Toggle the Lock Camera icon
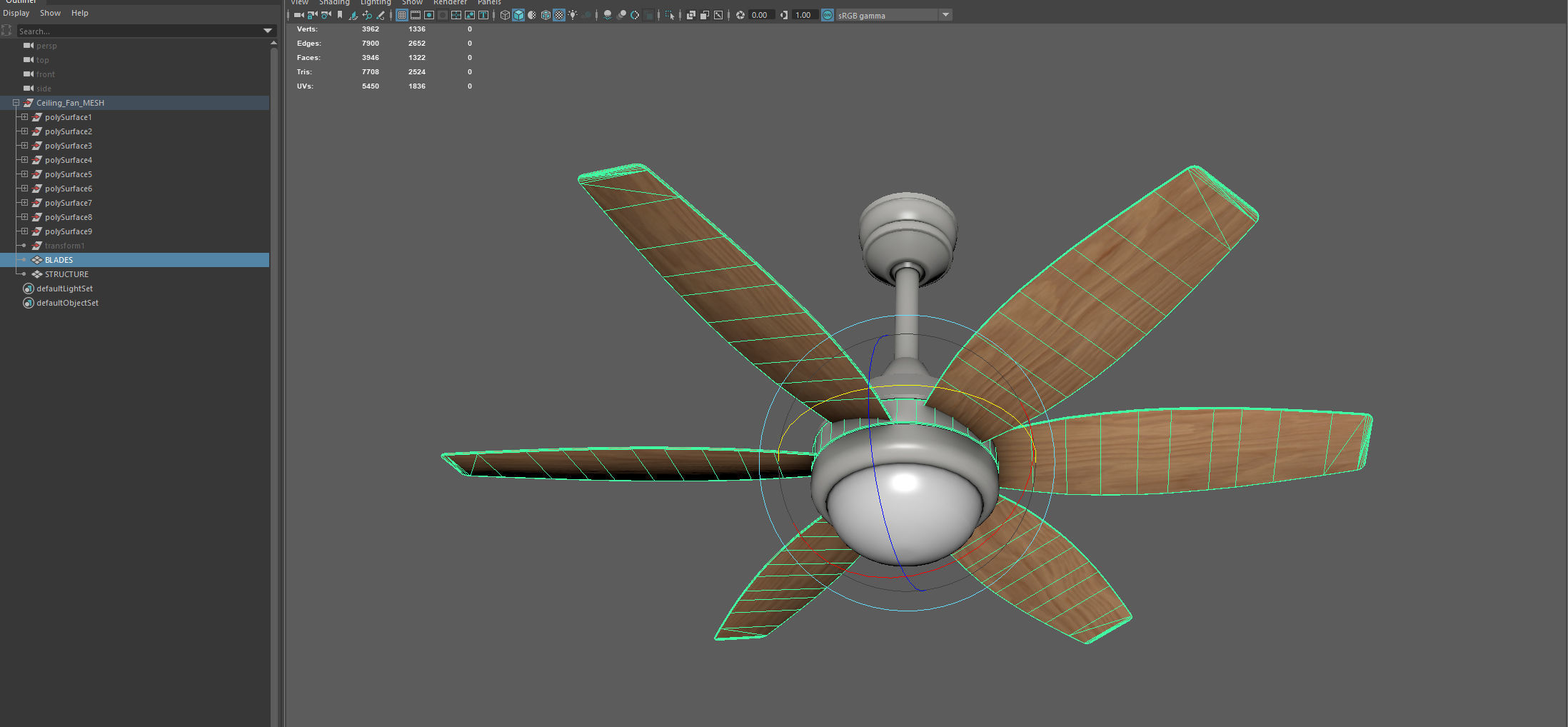This screenshot has height=727, width=1568. 312,15
